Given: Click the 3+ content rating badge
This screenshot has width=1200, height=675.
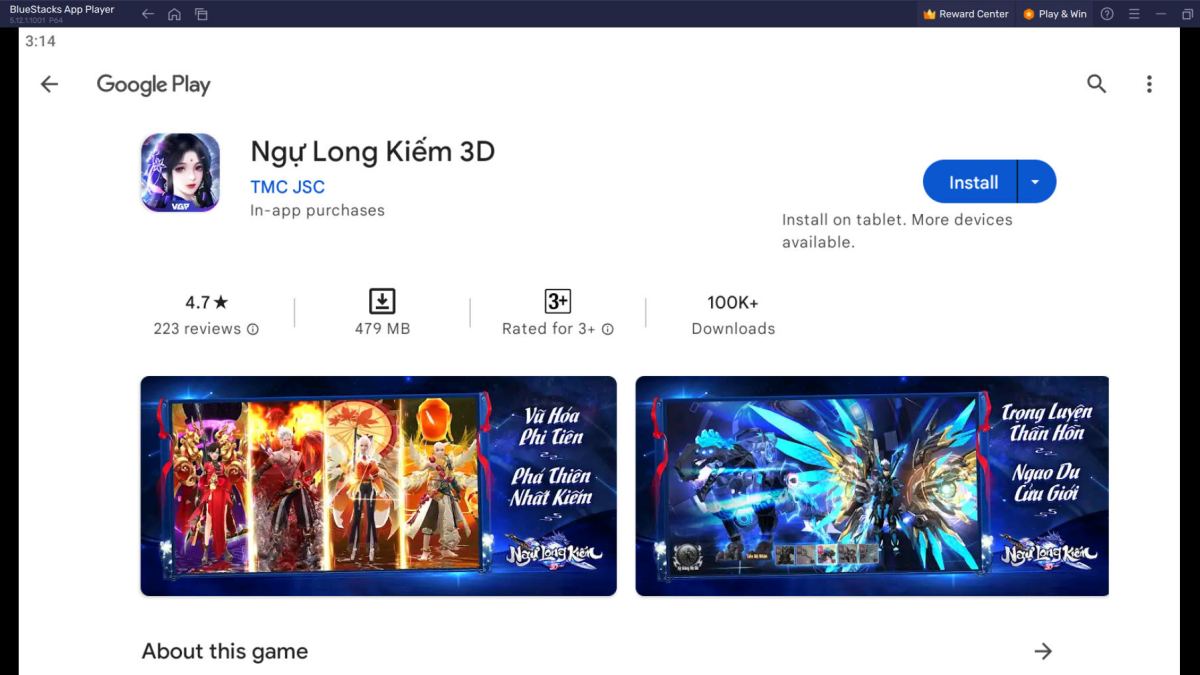Looking at the screenshot, I should 557,301.
